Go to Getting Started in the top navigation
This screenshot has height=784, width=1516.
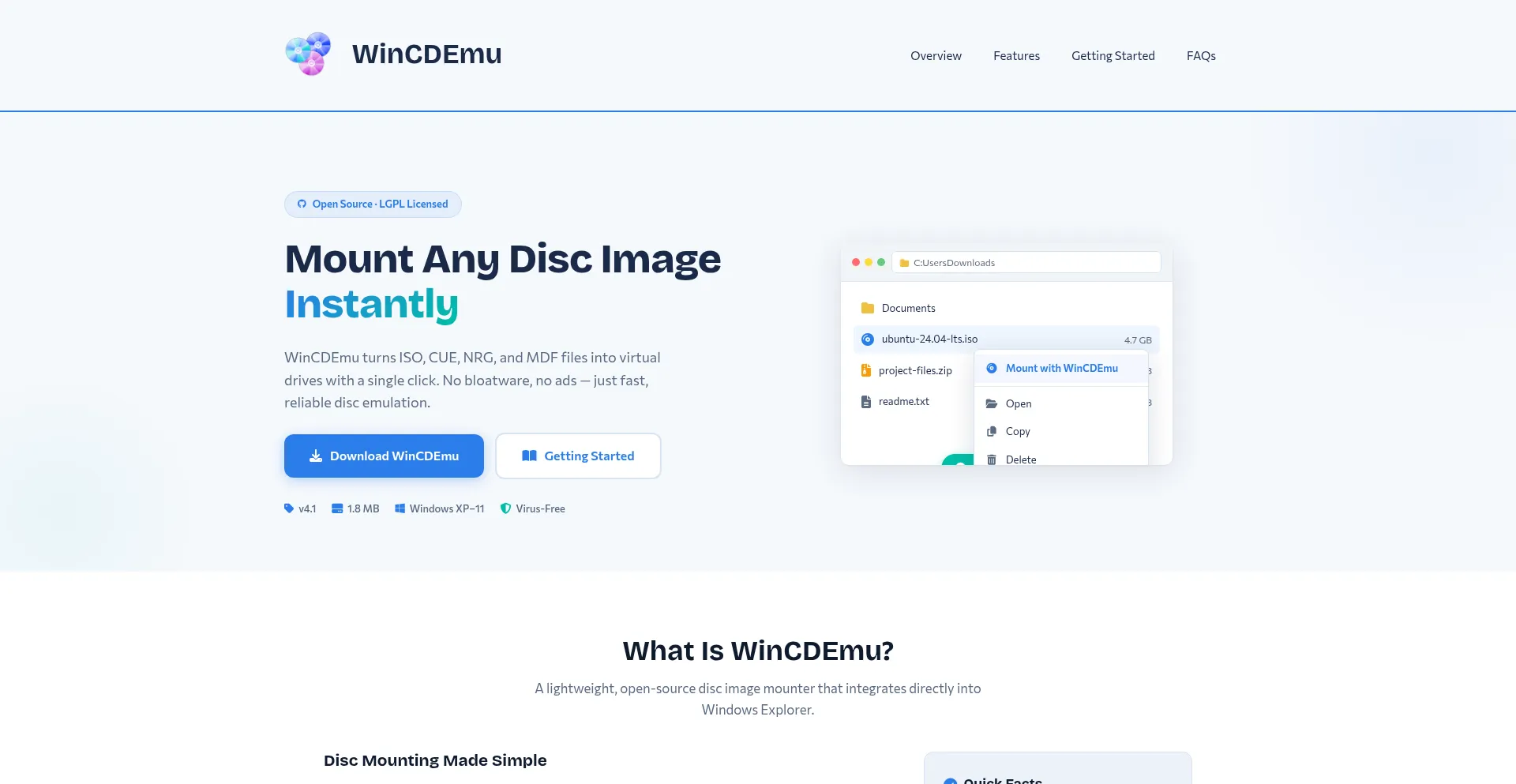pos(1113,56)
